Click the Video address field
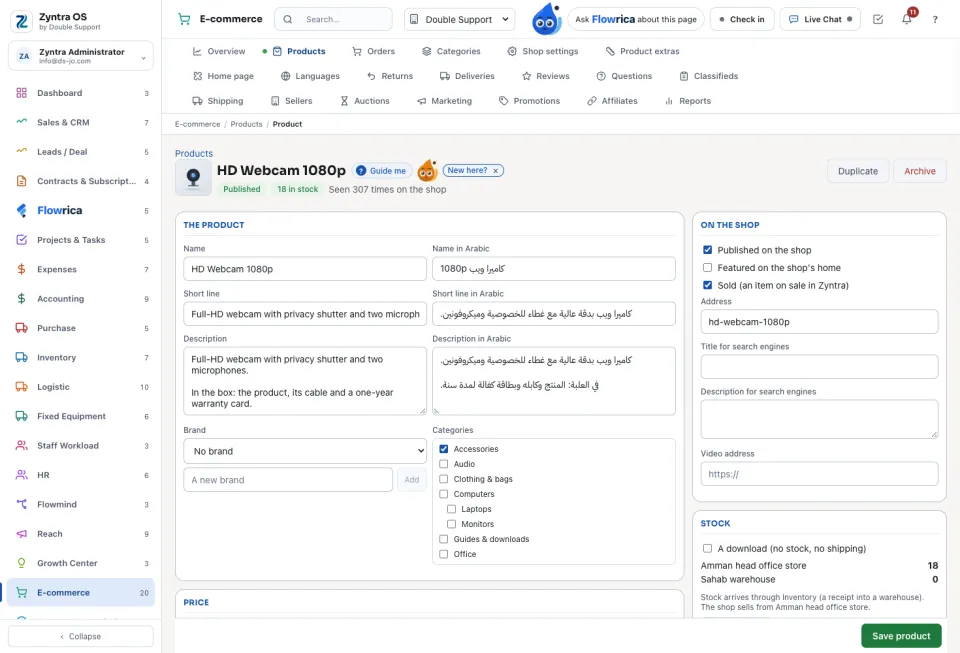This screenshot has width=960, height=653. [x=819, y=474]
